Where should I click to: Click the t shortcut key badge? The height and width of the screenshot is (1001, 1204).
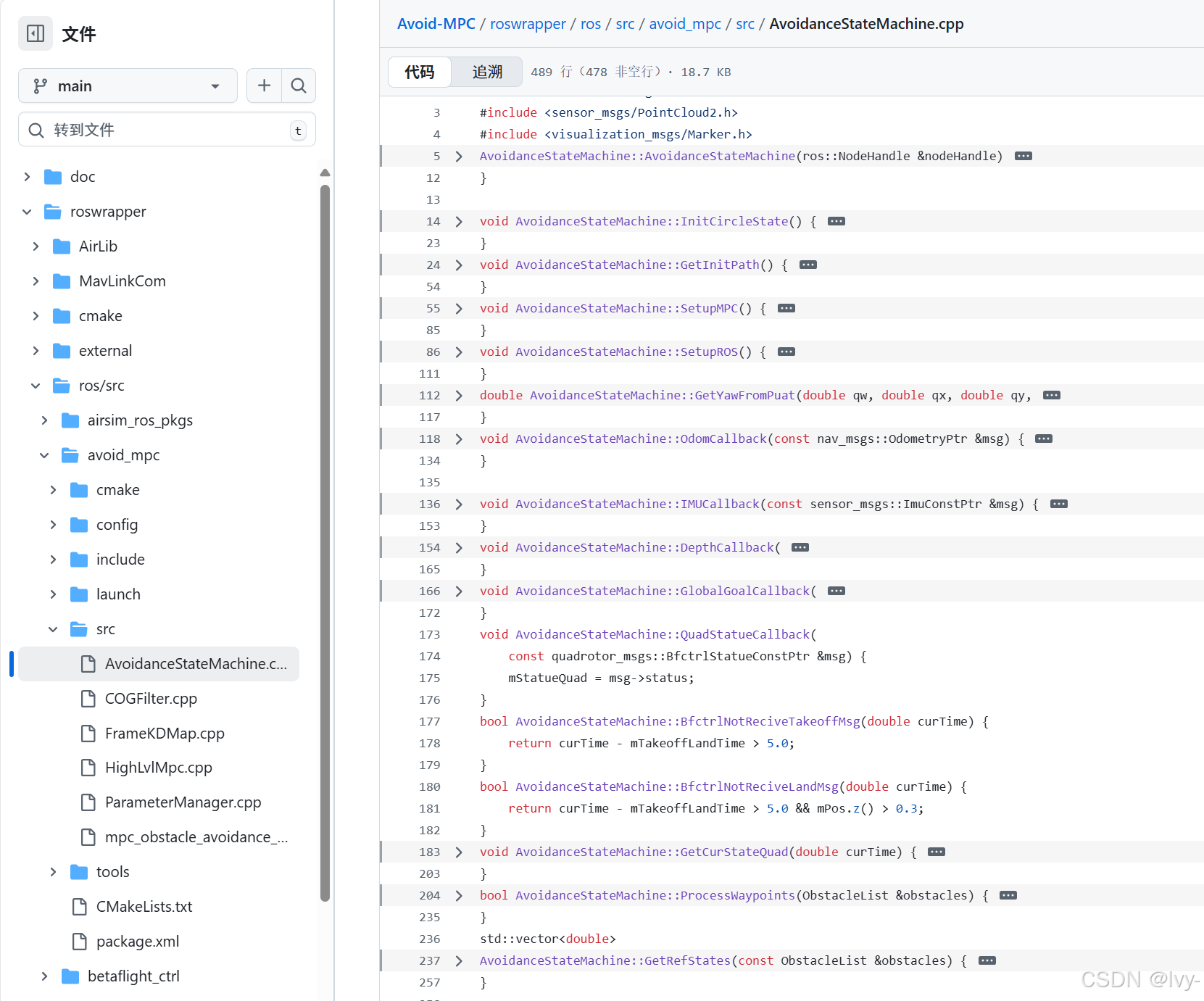(x=298, y=130)
